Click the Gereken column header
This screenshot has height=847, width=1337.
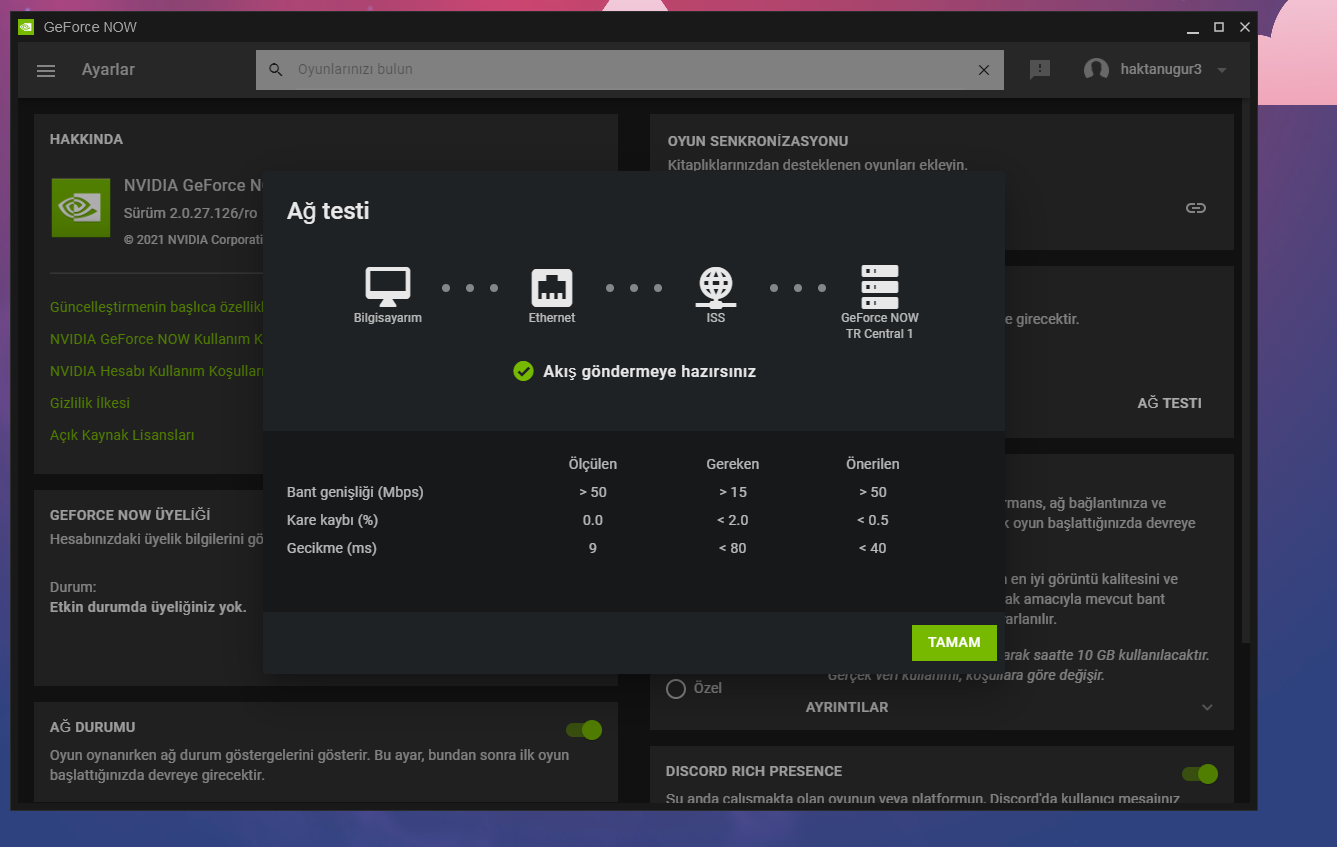733,464
